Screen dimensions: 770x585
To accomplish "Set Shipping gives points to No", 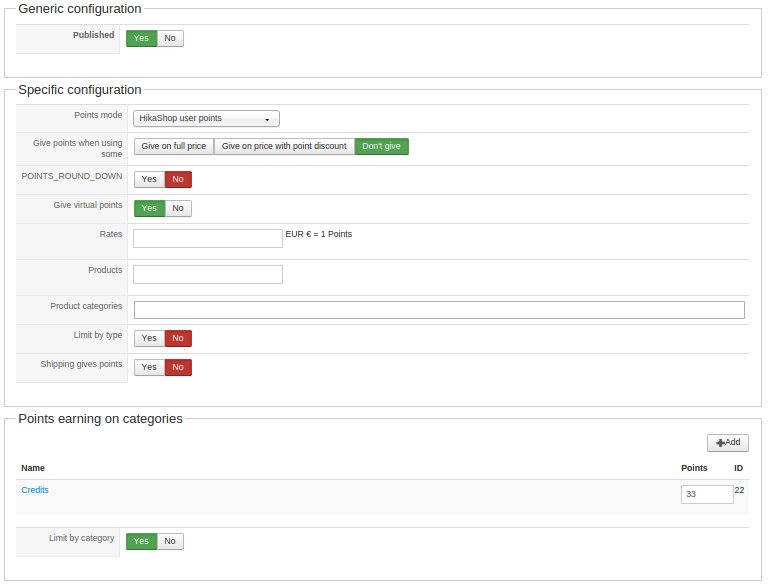I will point(178,367).
